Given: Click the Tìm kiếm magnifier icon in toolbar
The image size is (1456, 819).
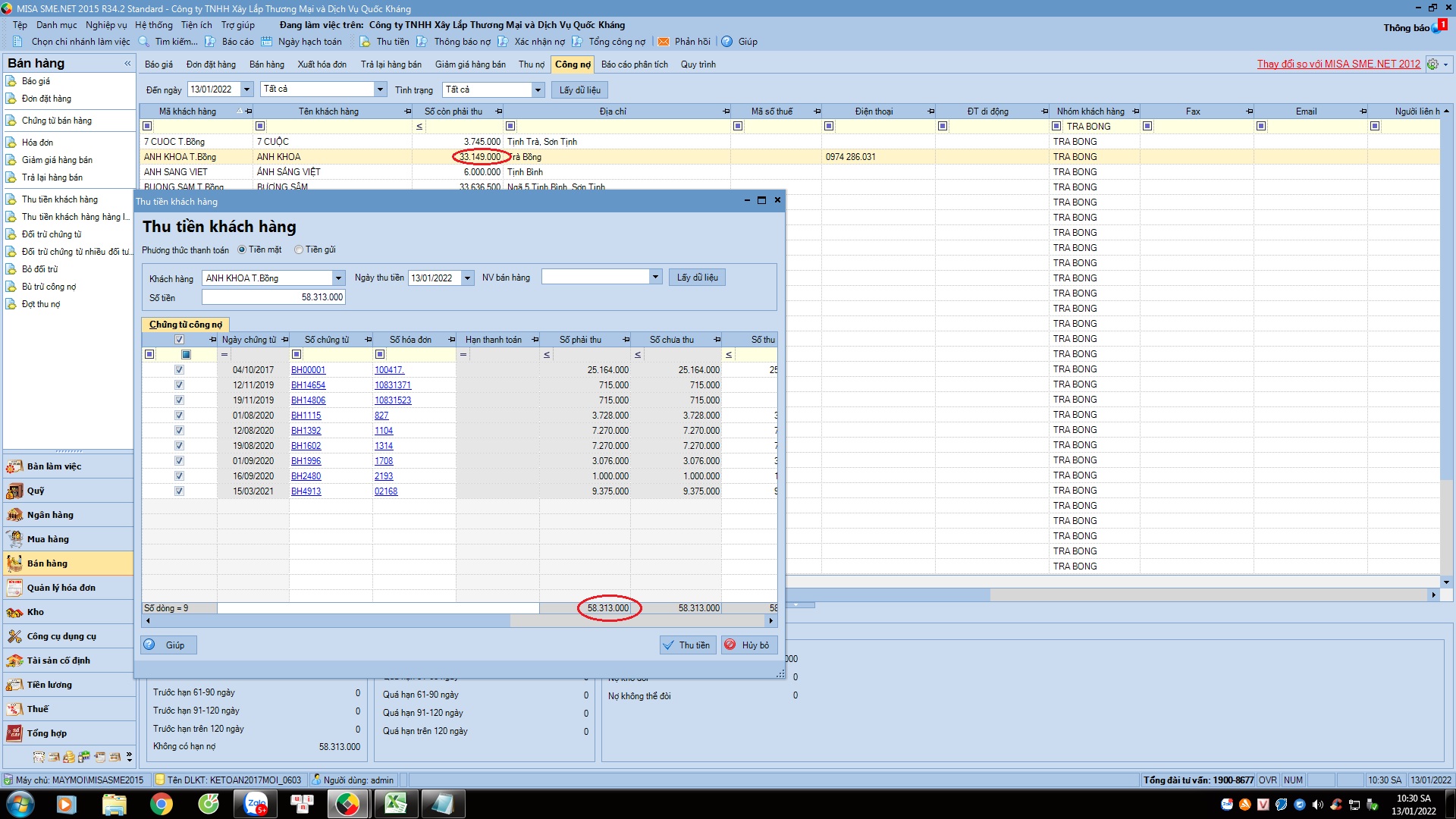Looking at the screenshot, I should coord(143,42).
